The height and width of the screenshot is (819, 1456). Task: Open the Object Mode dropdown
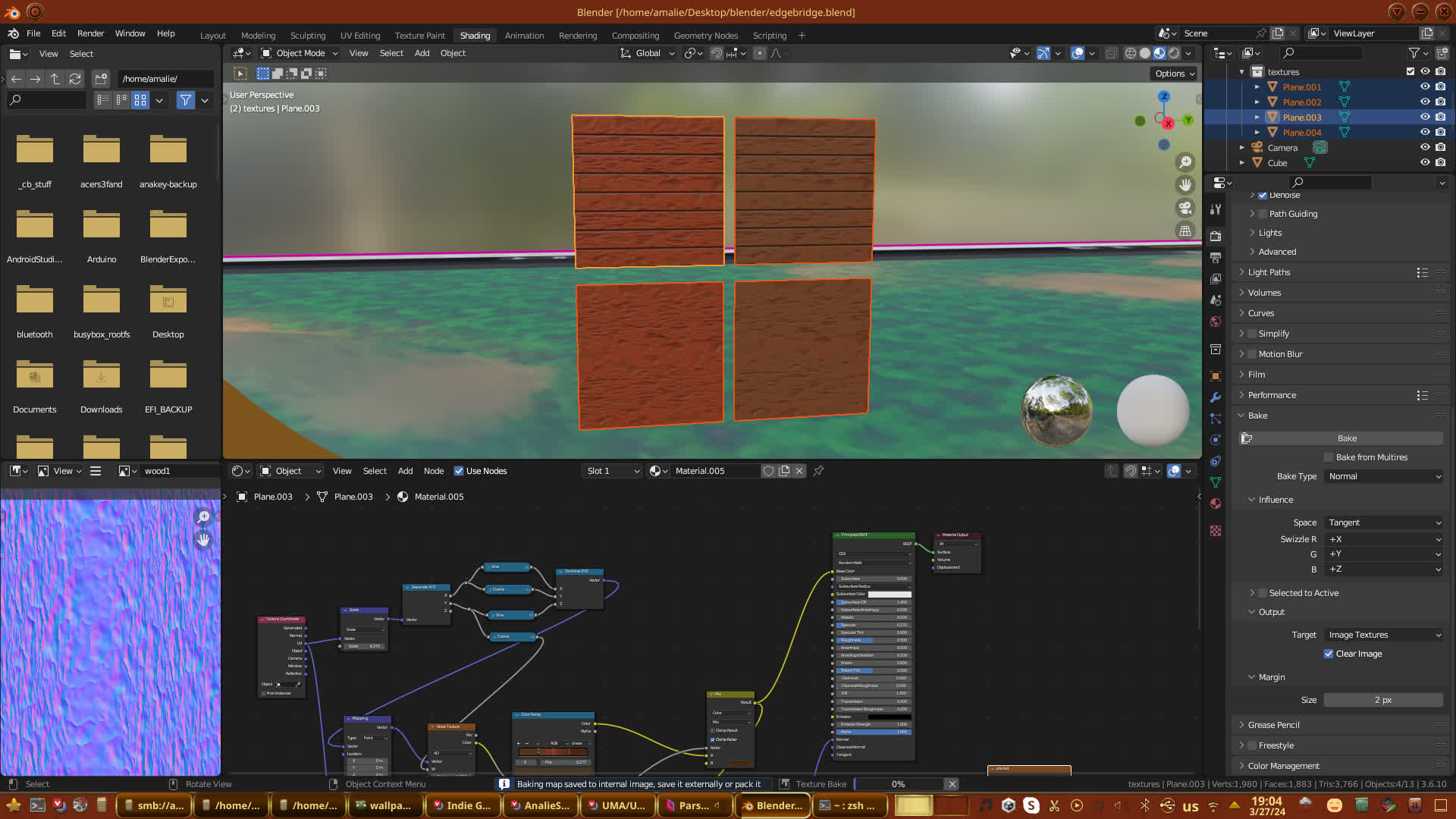point(300,53)
